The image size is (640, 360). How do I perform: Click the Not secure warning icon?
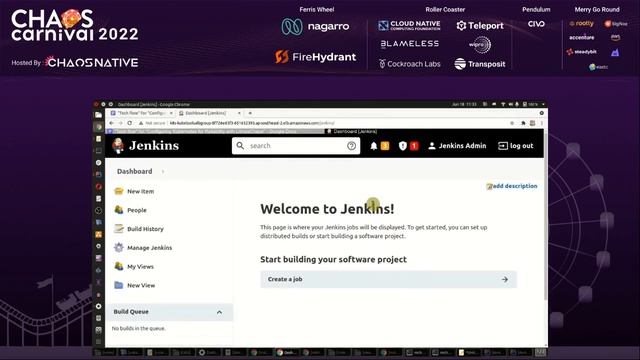pyautogui.click(x=140, y=123)
